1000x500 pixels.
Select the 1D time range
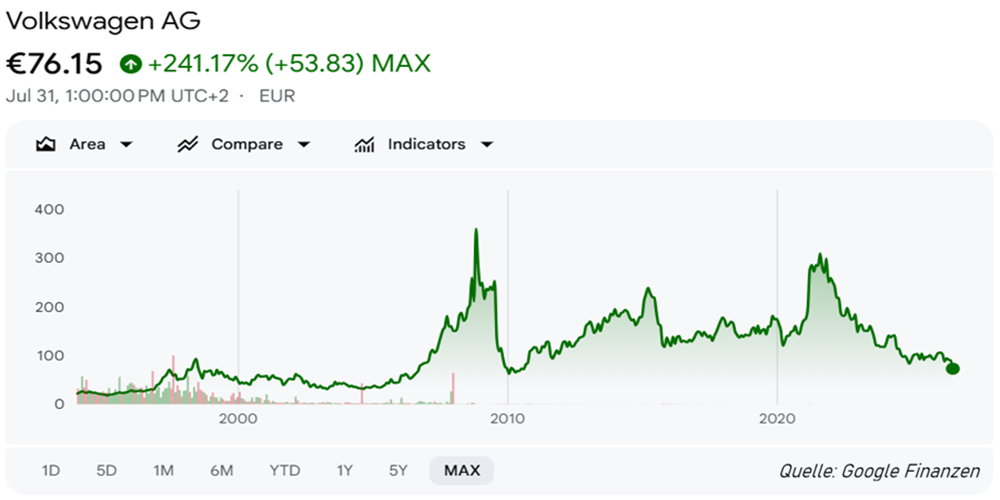point(50,471)
